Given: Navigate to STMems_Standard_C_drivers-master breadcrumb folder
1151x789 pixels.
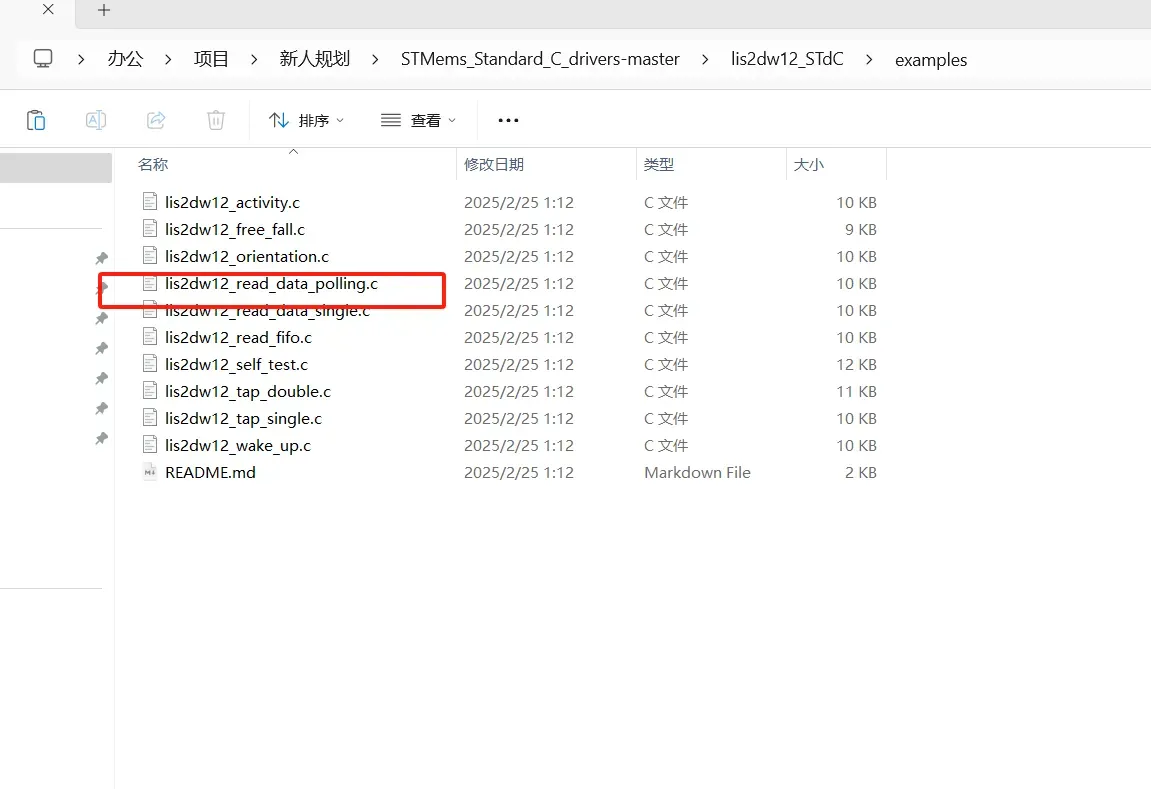Looking at the screenshot, I should (540, 59).
